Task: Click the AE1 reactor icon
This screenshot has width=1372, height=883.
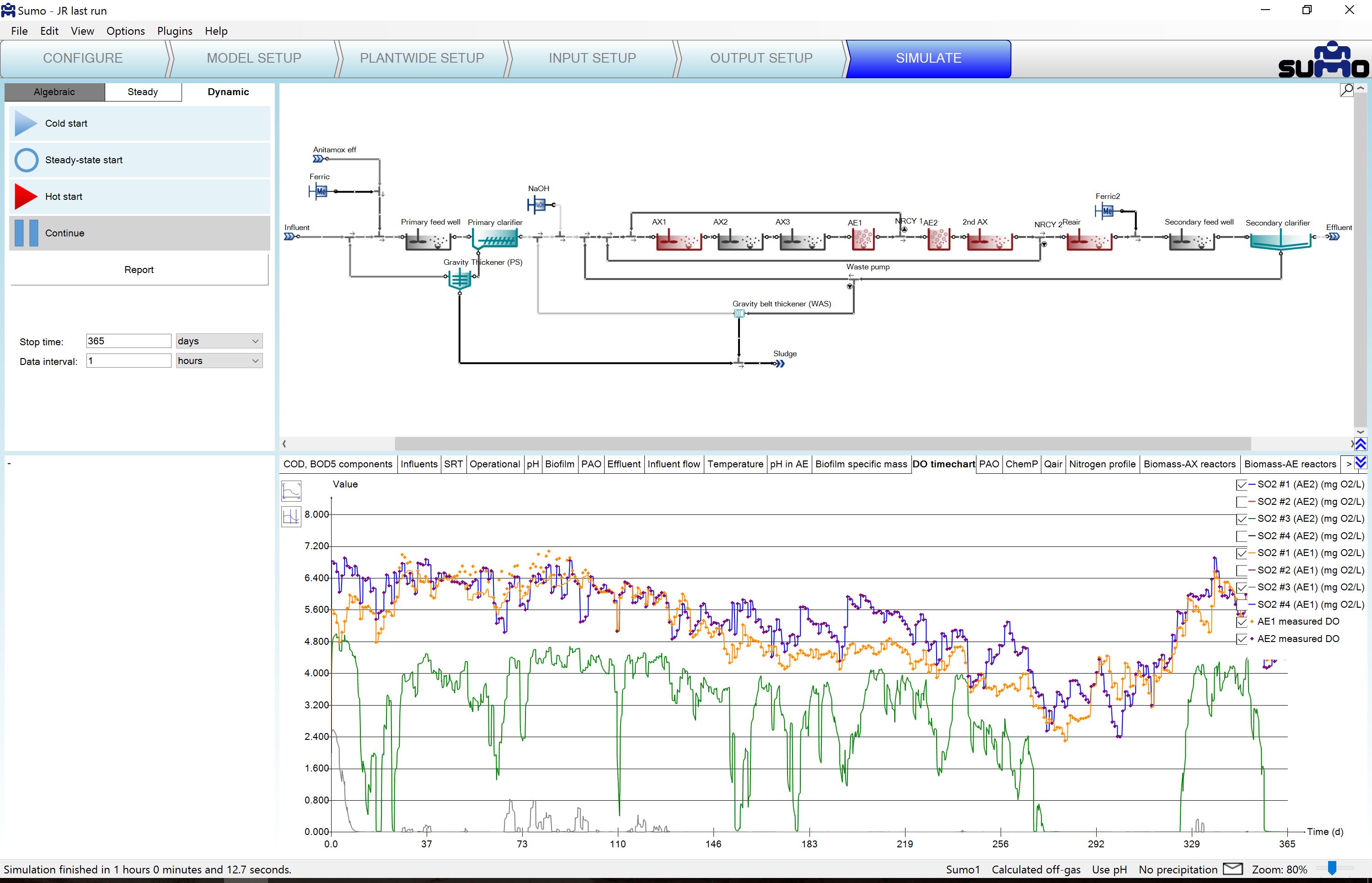Action: [863, 239]
